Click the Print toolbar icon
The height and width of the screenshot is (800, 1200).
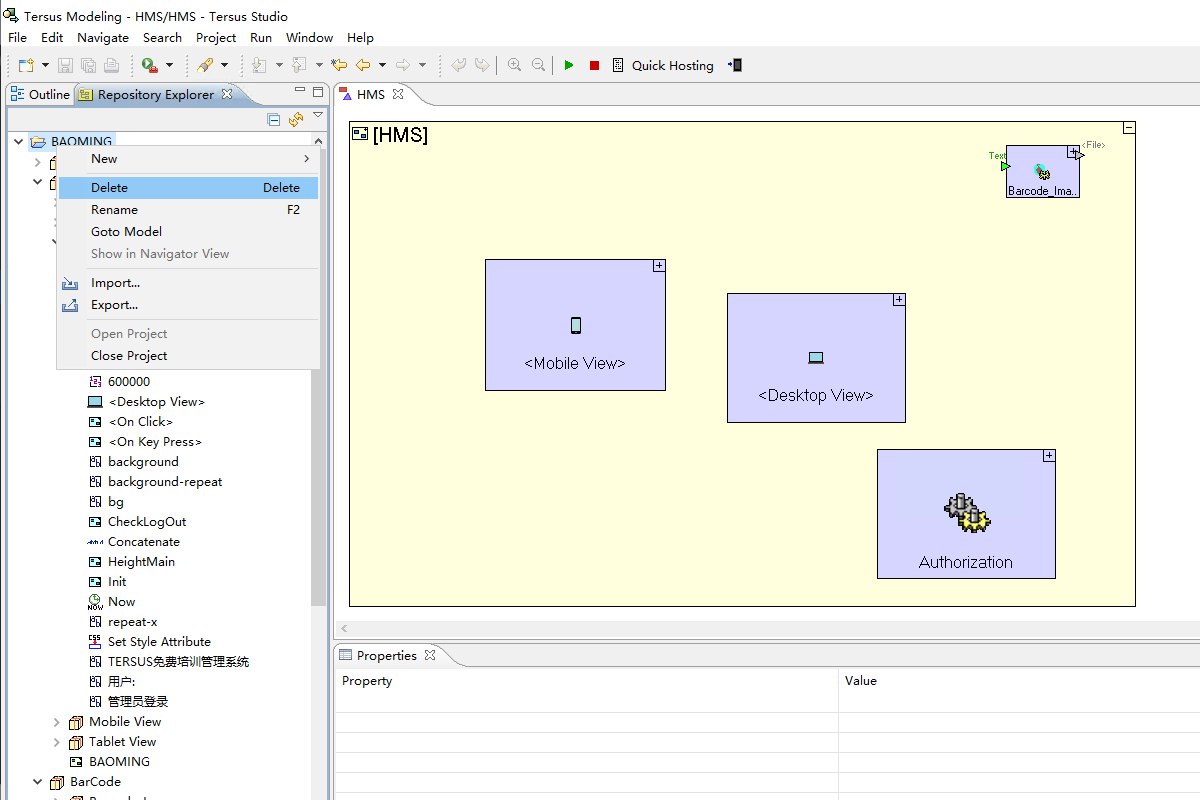tap(111, 65)
